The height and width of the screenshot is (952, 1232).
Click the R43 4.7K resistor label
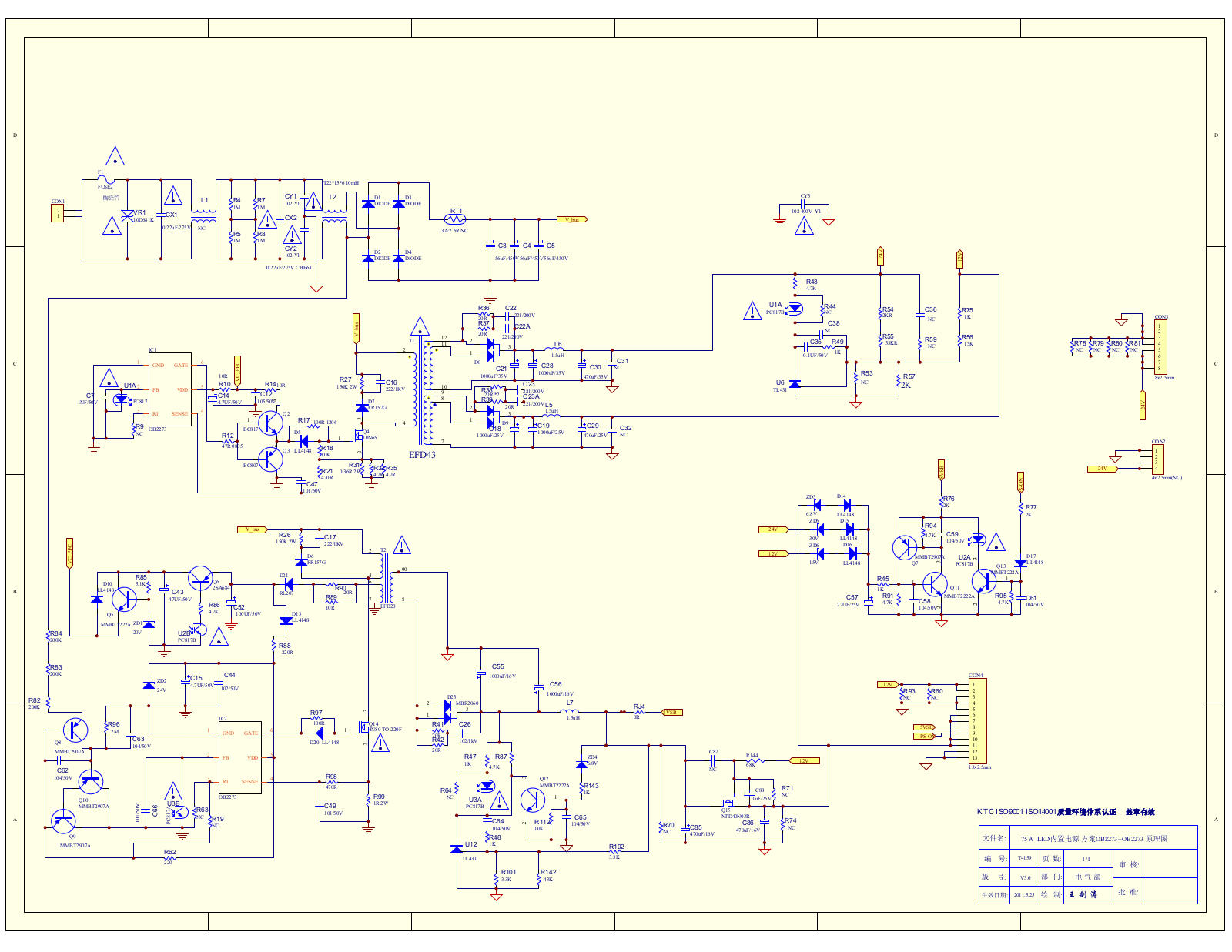click(x=812, y=285)
